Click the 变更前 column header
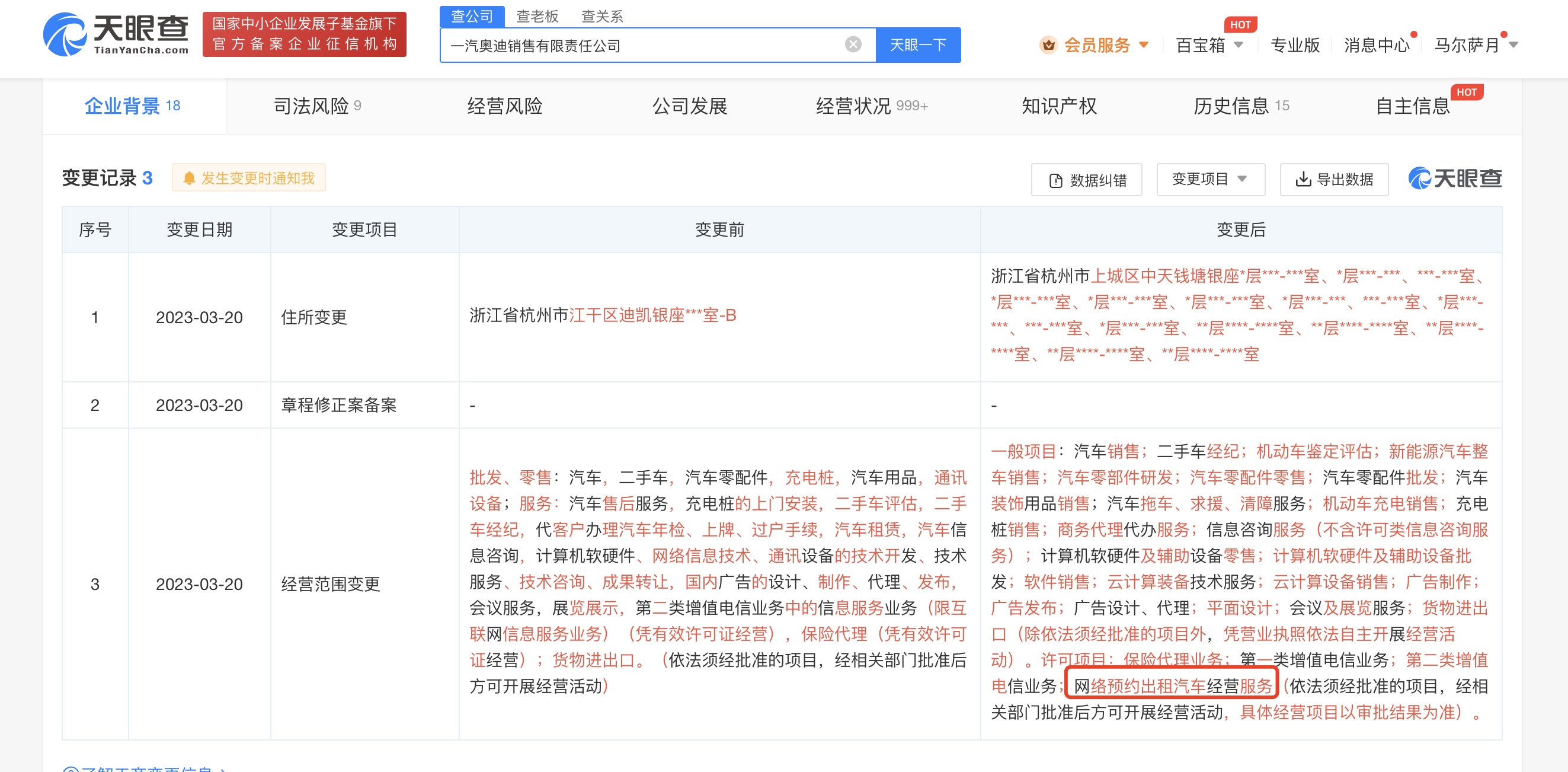Image resolution: width=1568 pixels, height=772 pixels. (719, 229)
